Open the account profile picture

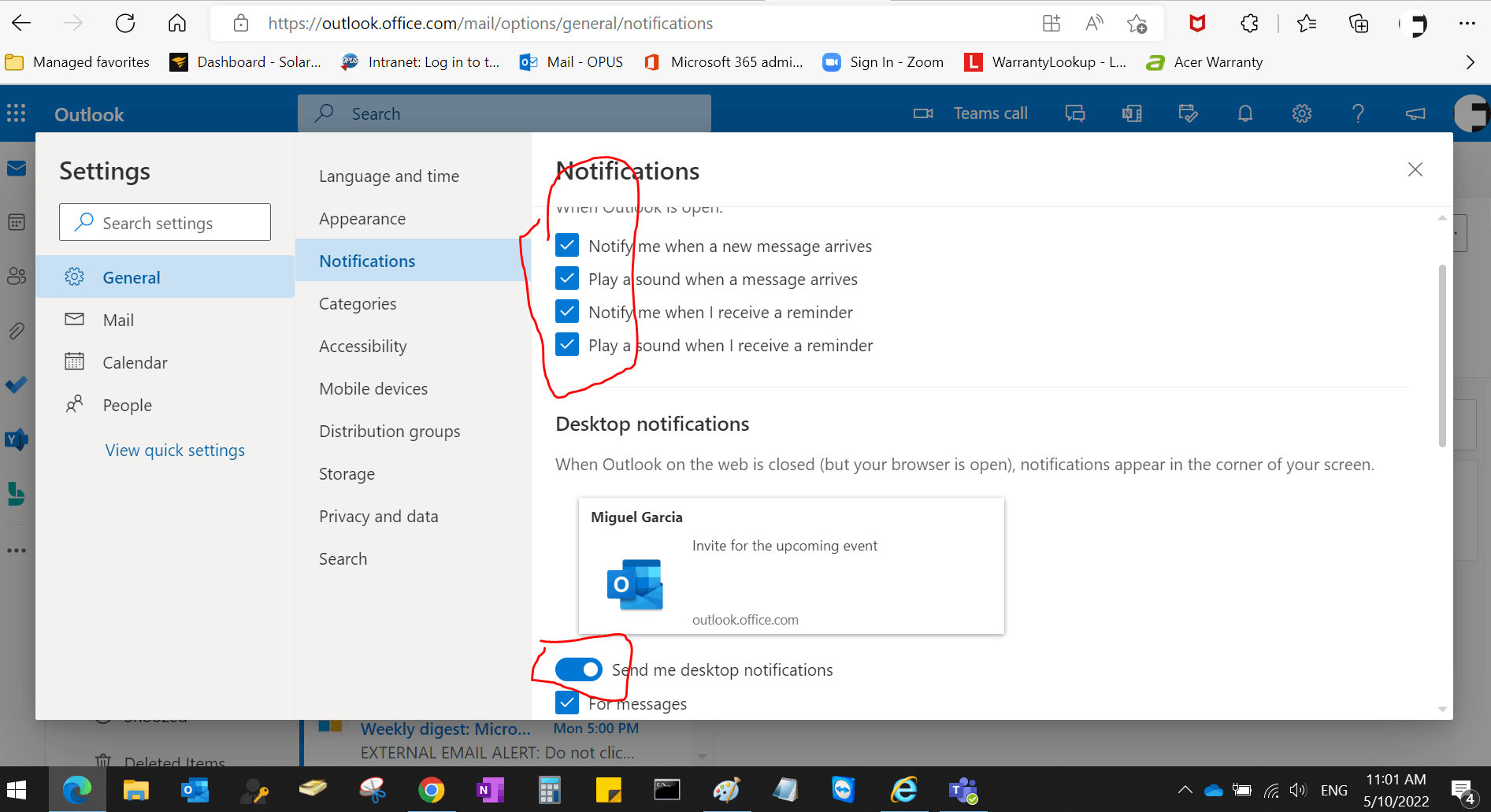(x=1471, y=113)
